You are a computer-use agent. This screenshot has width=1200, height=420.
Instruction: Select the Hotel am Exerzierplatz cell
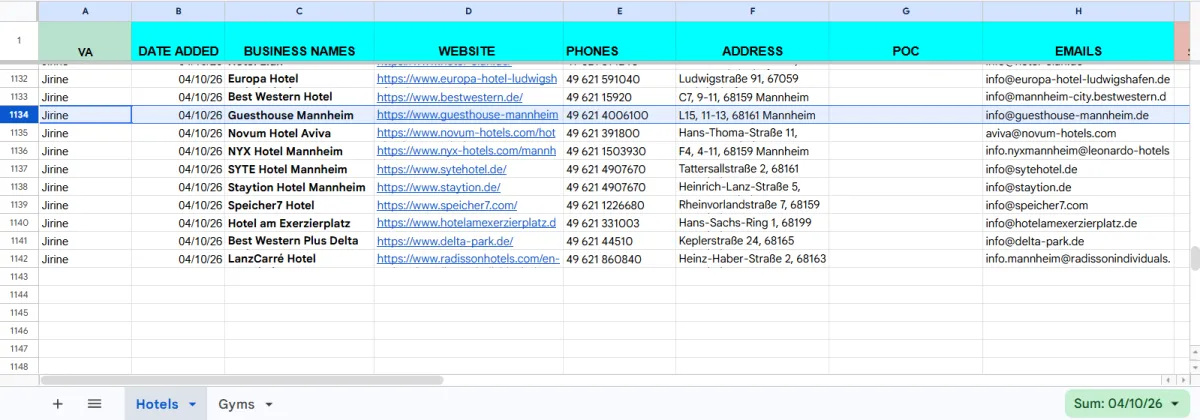point(300,223)
